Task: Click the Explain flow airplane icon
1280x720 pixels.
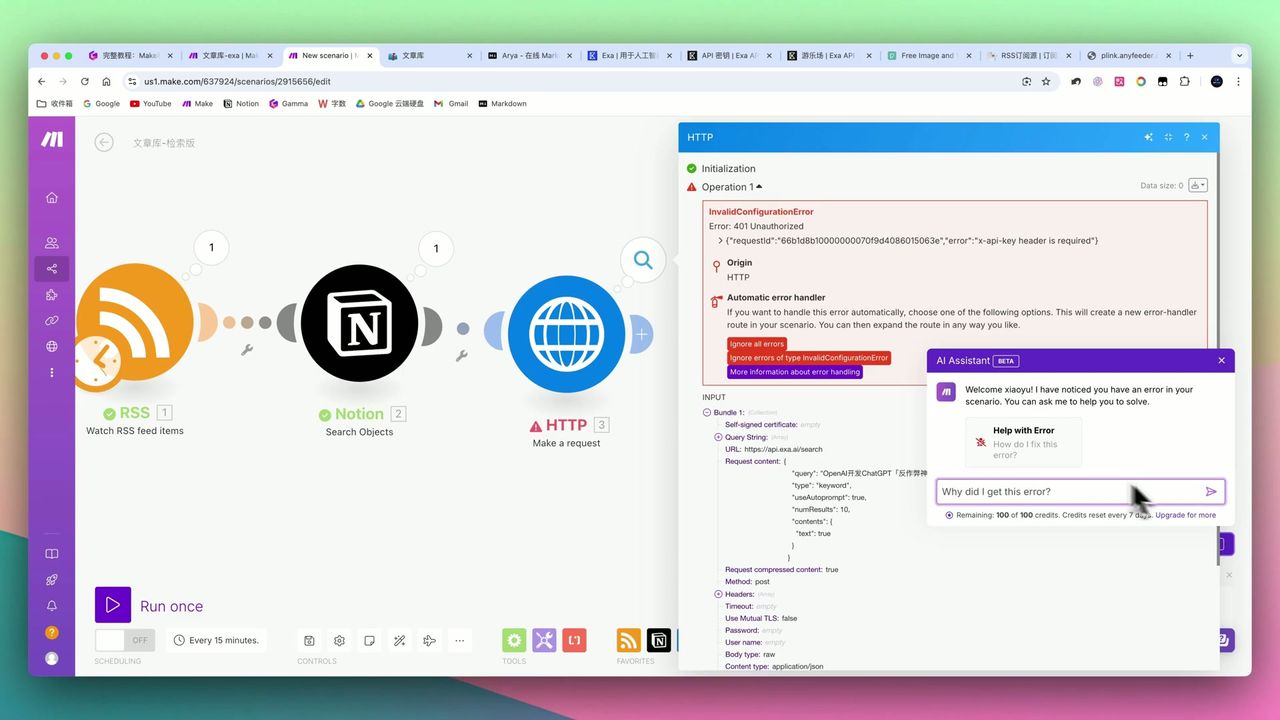Action: tap(429, 640)
